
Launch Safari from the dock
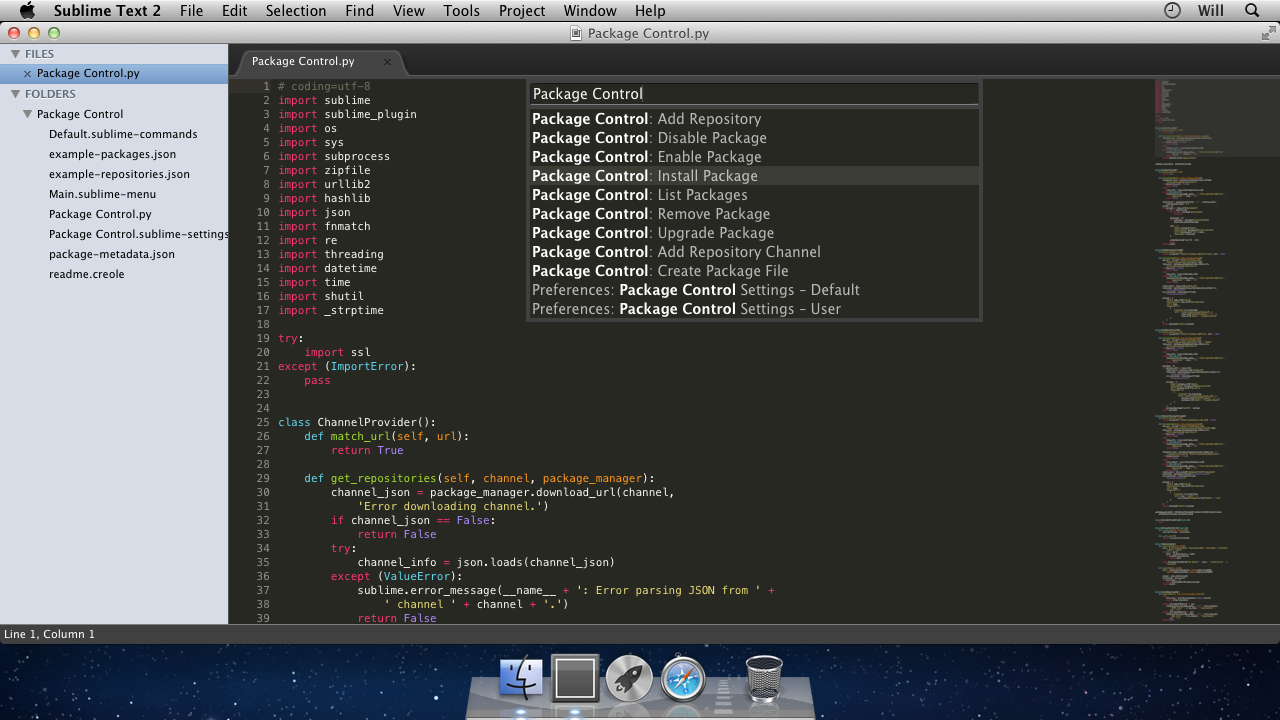pyautogui.click(x=683, y=679)
